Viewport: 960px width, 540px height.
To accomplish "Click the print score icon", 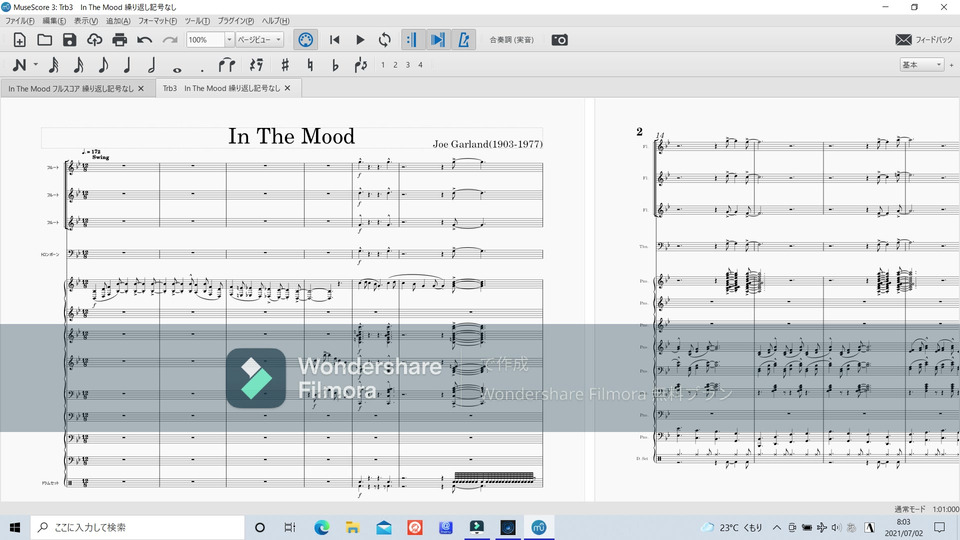I will pyautogui.click(x=120, y=40).
